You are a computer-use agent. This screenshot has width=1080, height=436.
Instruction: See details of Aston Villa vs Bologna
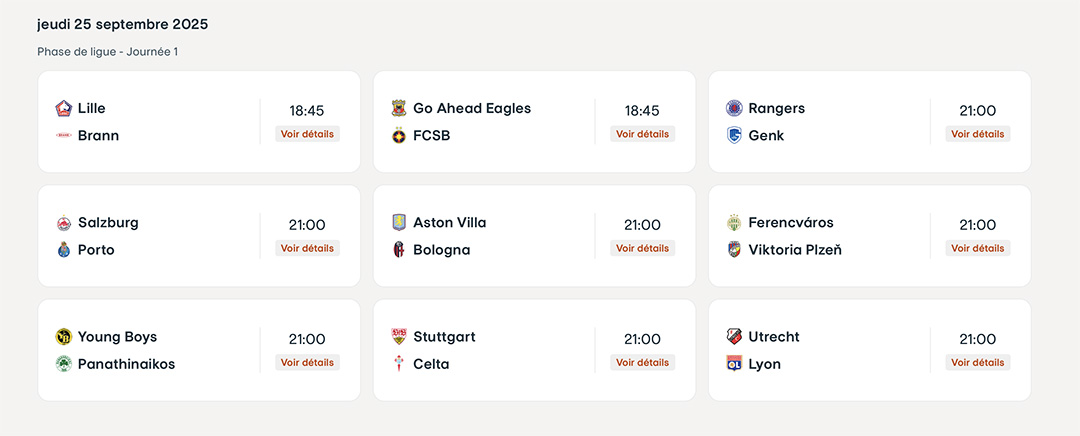(x=642, y=248)
